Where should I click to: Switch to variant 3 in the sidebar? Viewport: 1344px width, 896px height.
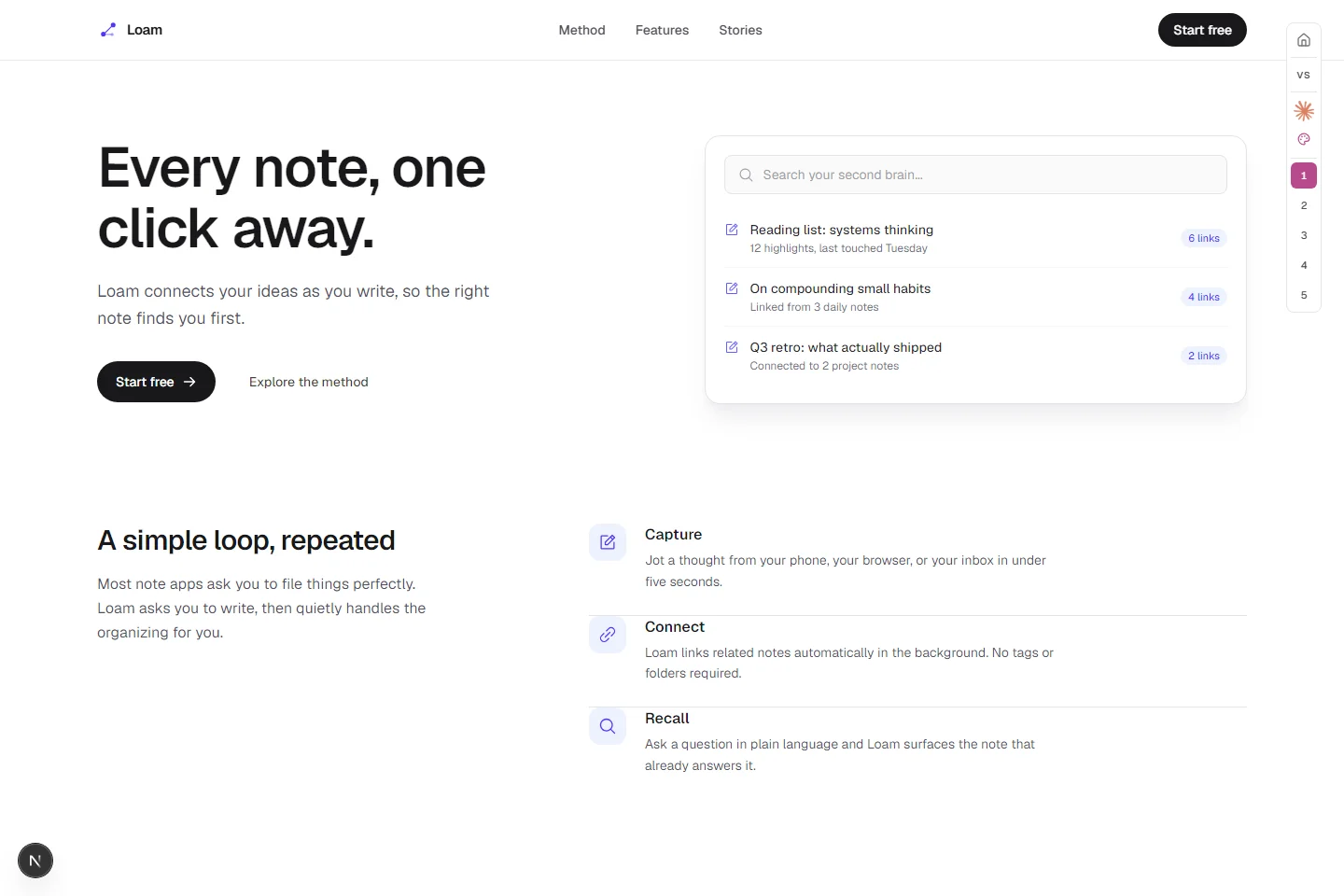(1304, 235)
